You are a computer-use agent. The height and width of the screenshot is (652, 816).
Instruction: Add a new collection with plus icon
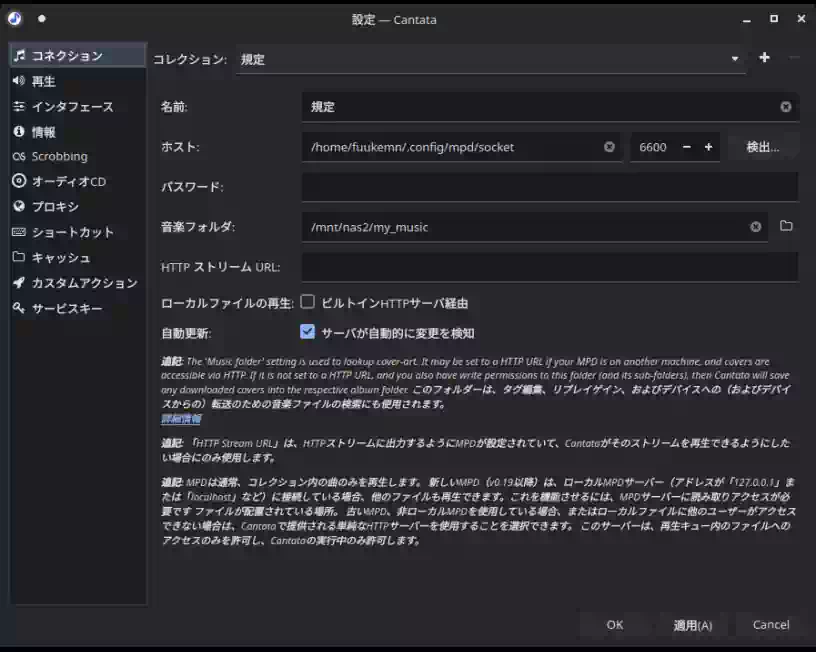(764, 58)
